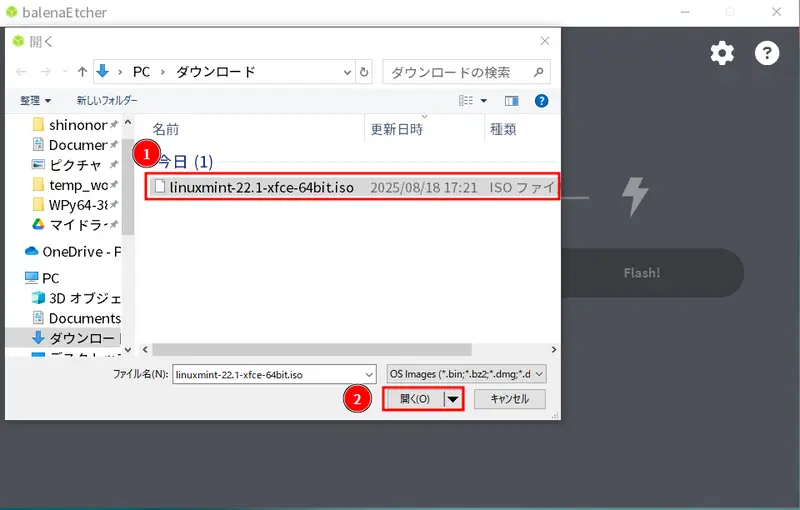This screenshot has height=510, width=800.
Task: Select 3D オブジェクト folder
Action: [76, 298]
